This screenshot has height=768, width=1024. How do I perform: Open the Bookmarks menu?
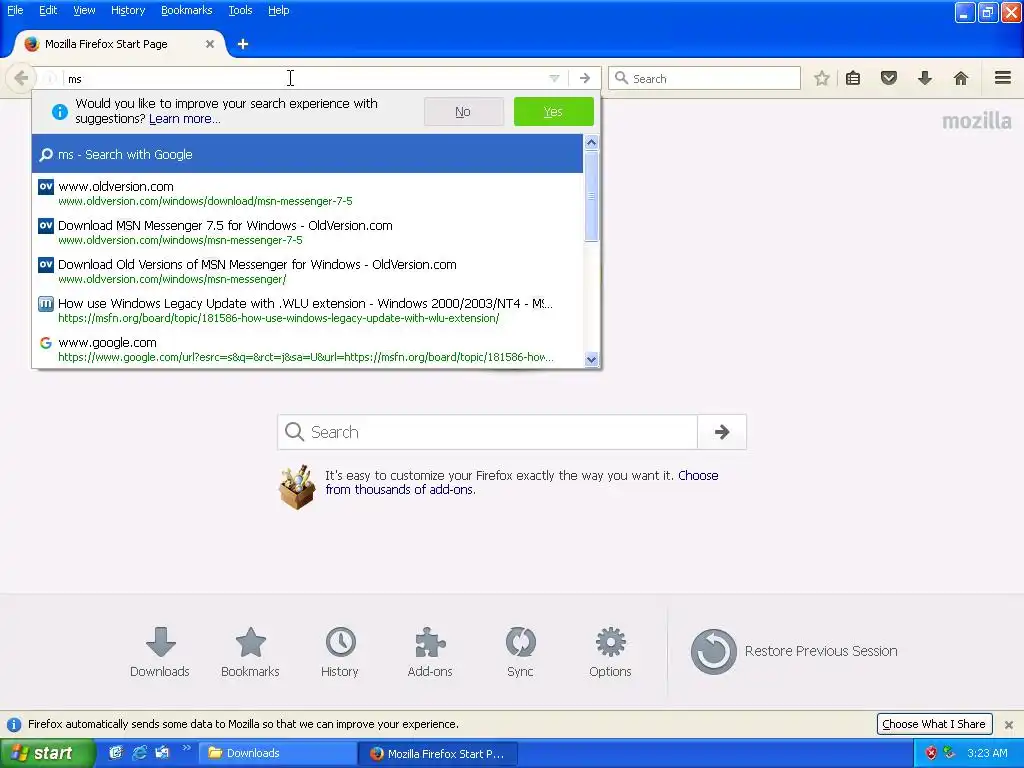click(x=187, y=10)
